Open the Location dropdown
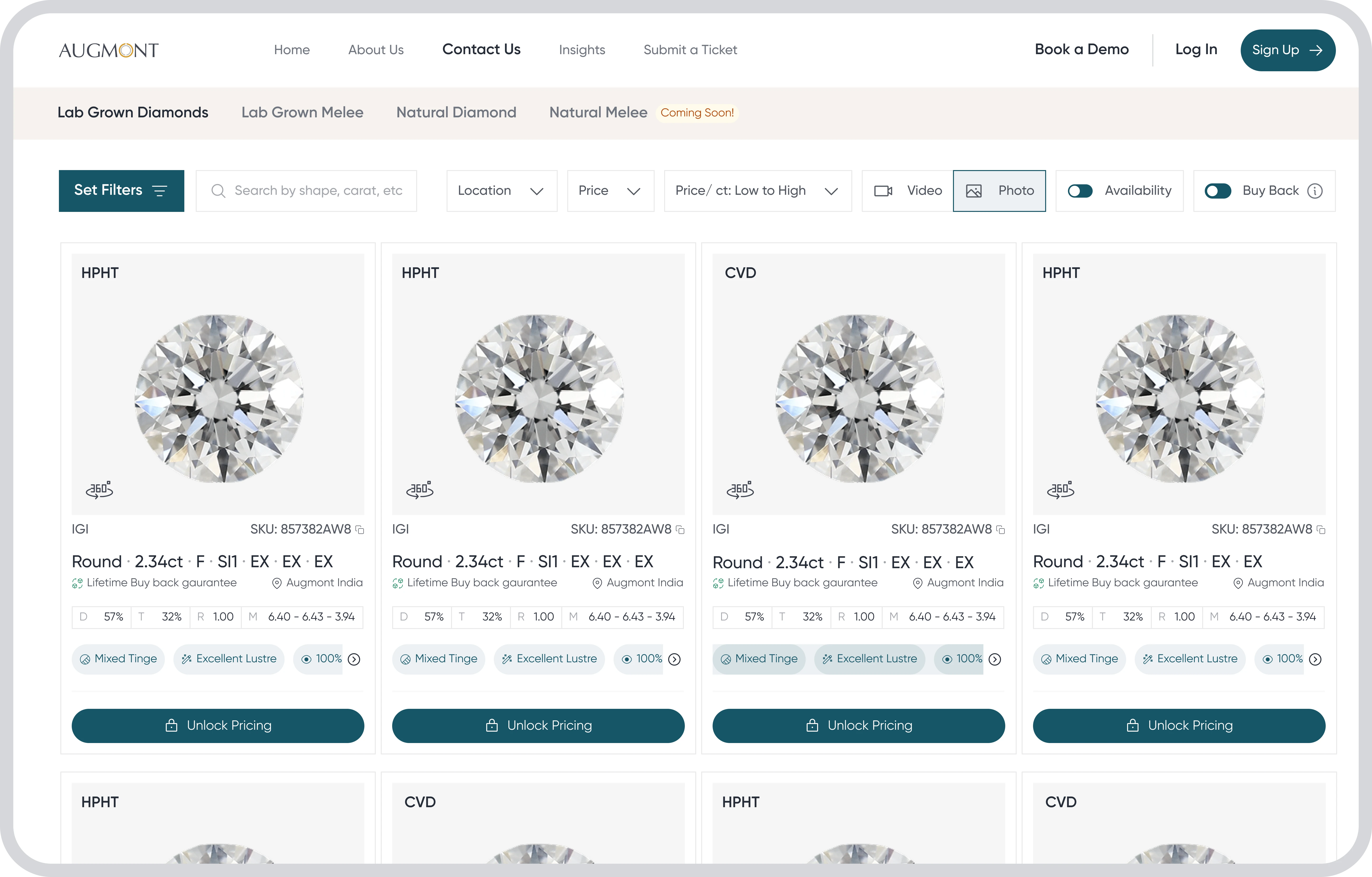This screenshot has width=1372, height=877. click(502, 191)
